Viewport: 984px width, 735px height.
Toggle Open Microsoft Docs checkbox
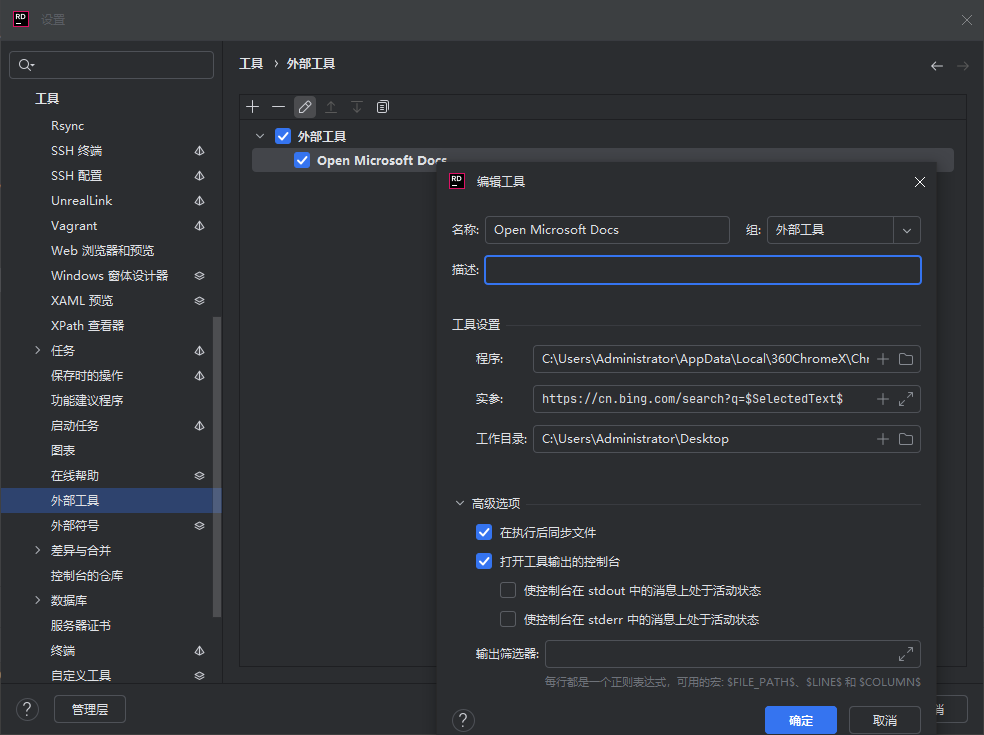coord(302,160)
